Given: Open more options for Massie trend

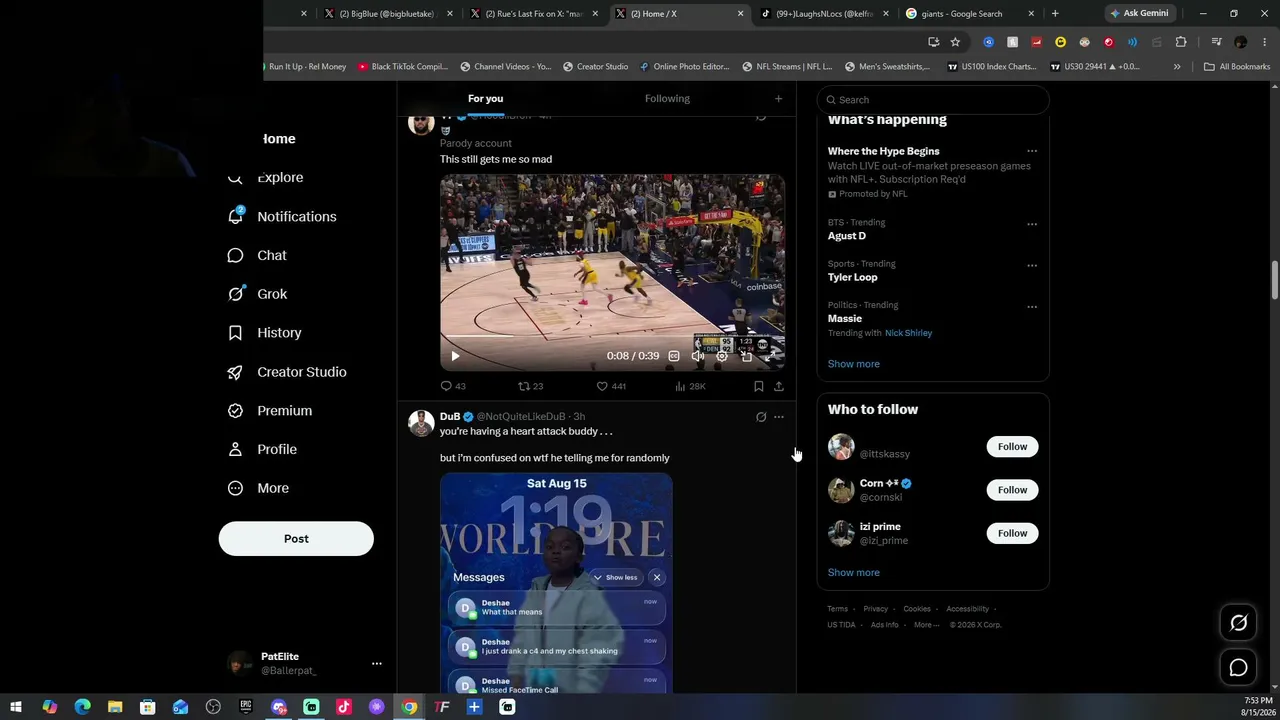Looking at the screenshot, I should (1032, 307).
